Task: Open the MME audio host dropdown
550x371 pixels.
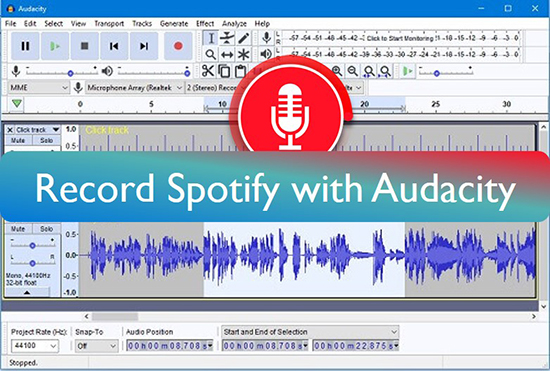Action: pos(39,88)
